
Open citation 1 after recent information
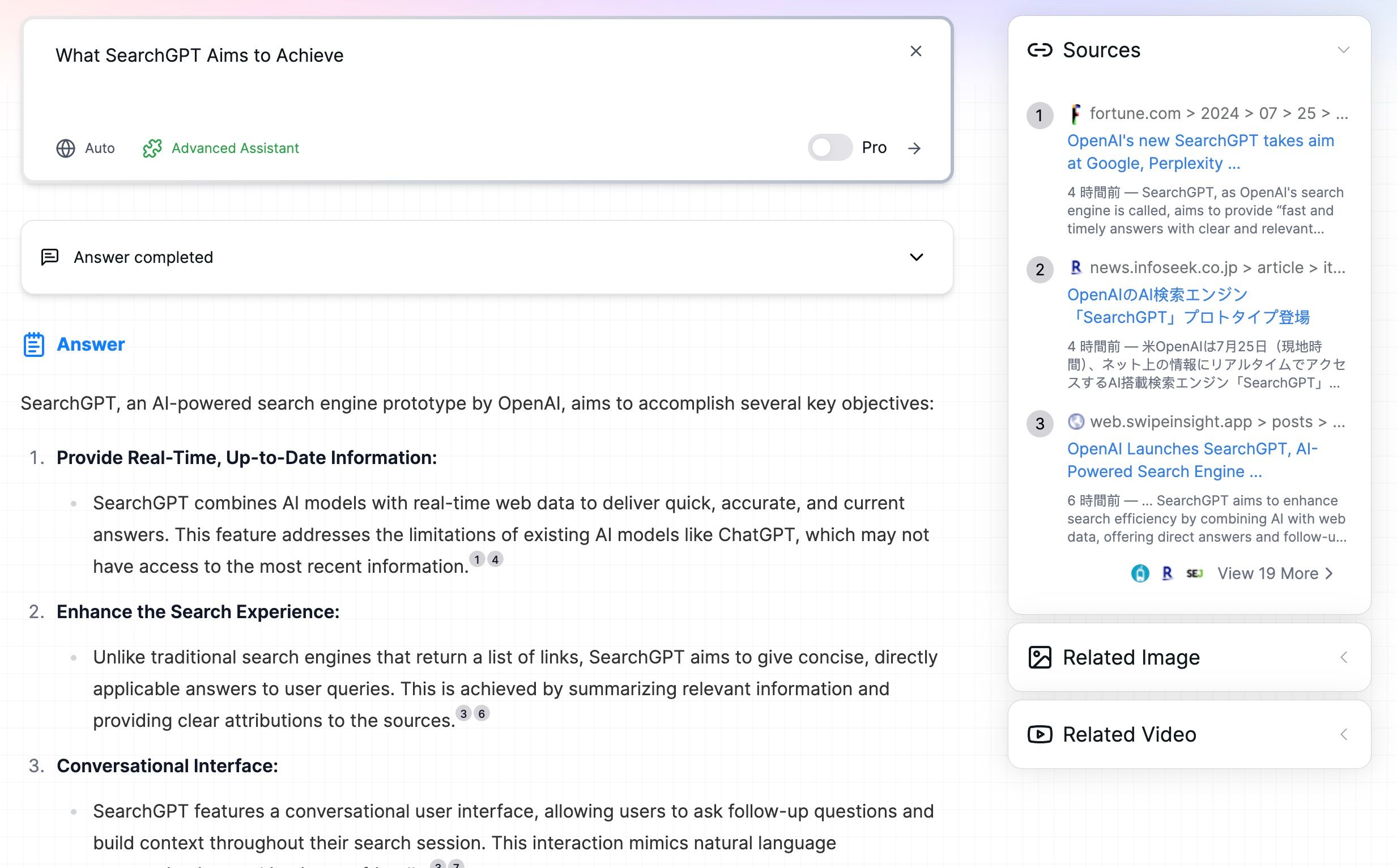[x=476, y=559]
